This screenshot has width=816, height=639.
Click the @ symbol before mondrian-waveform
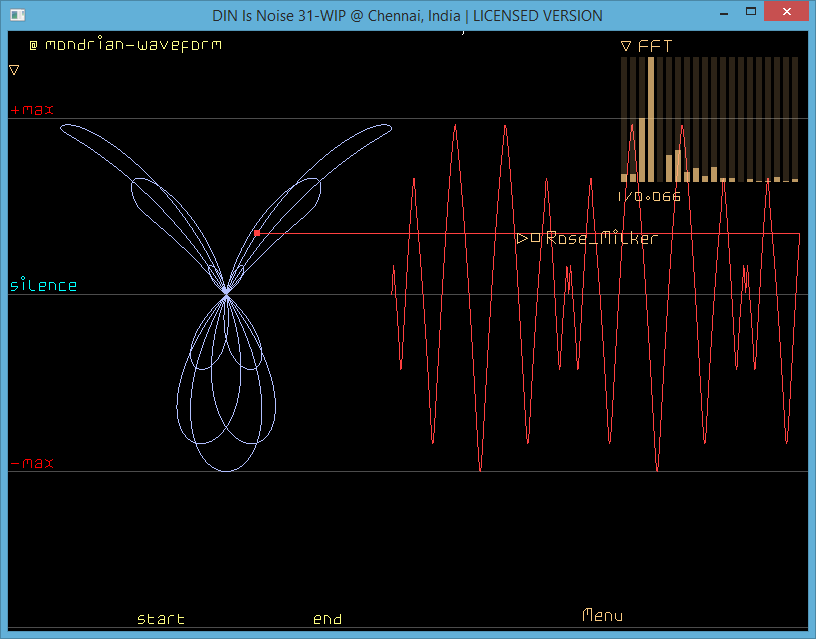tap(33, 45)
